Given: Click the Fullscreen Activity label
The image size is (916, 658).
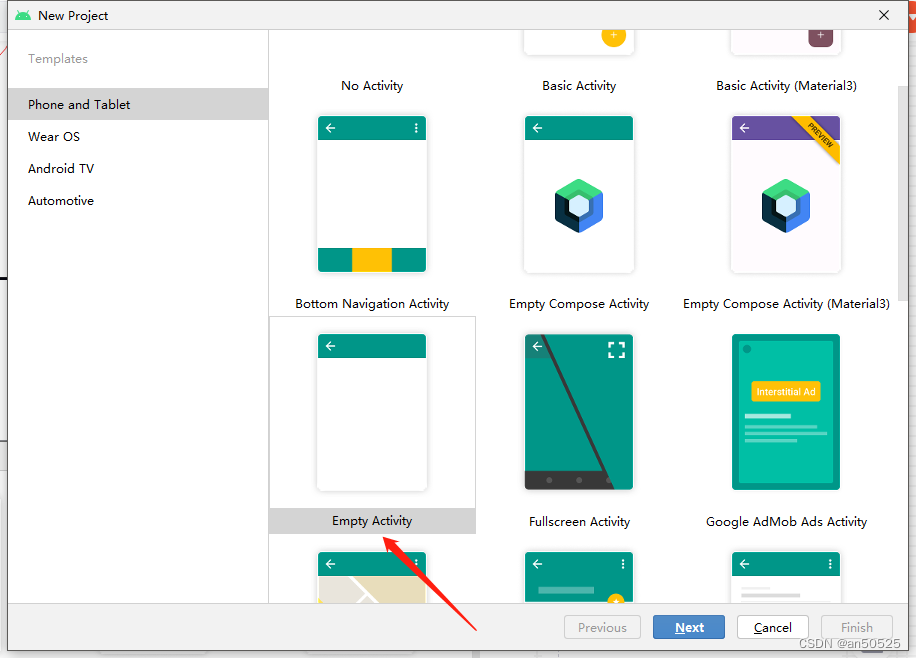Looking at the screenshot, I should click(579, 522).
